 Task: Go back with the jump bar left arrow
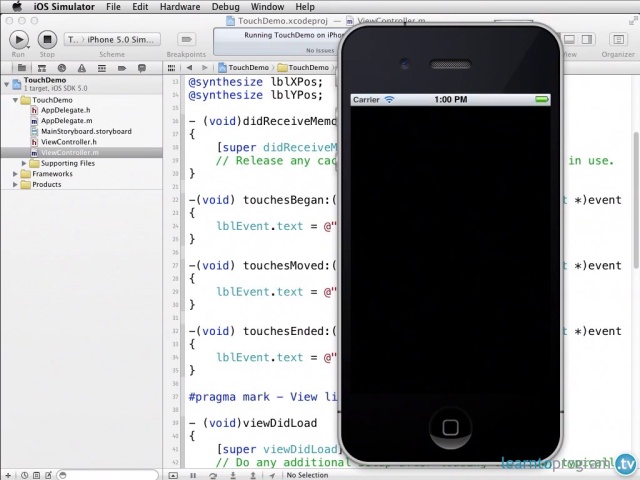click(x=189, y=68)
